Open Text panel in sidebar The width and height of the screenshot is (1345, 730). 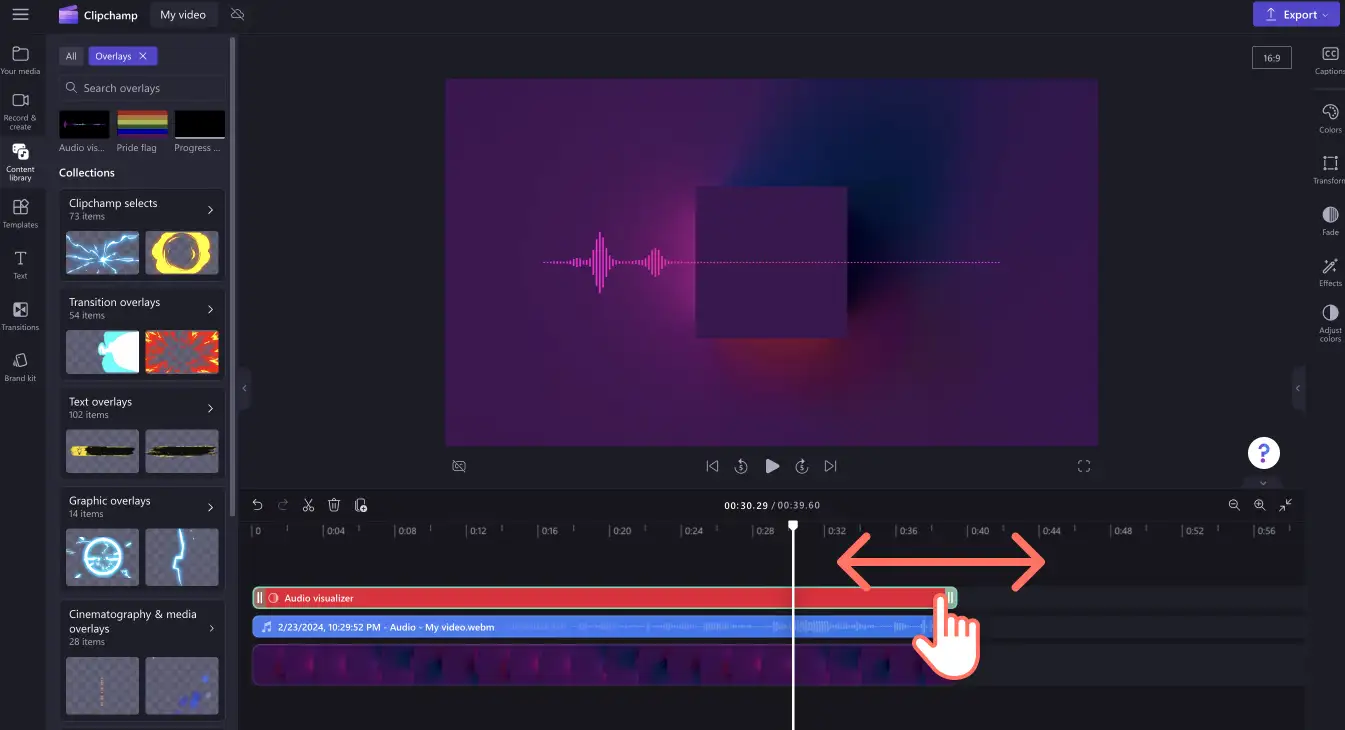(x=20, y=265)
